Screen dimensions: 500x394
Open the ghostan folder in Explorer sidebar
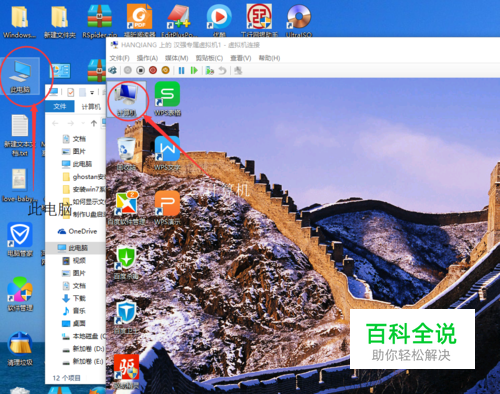coord(84,176)
